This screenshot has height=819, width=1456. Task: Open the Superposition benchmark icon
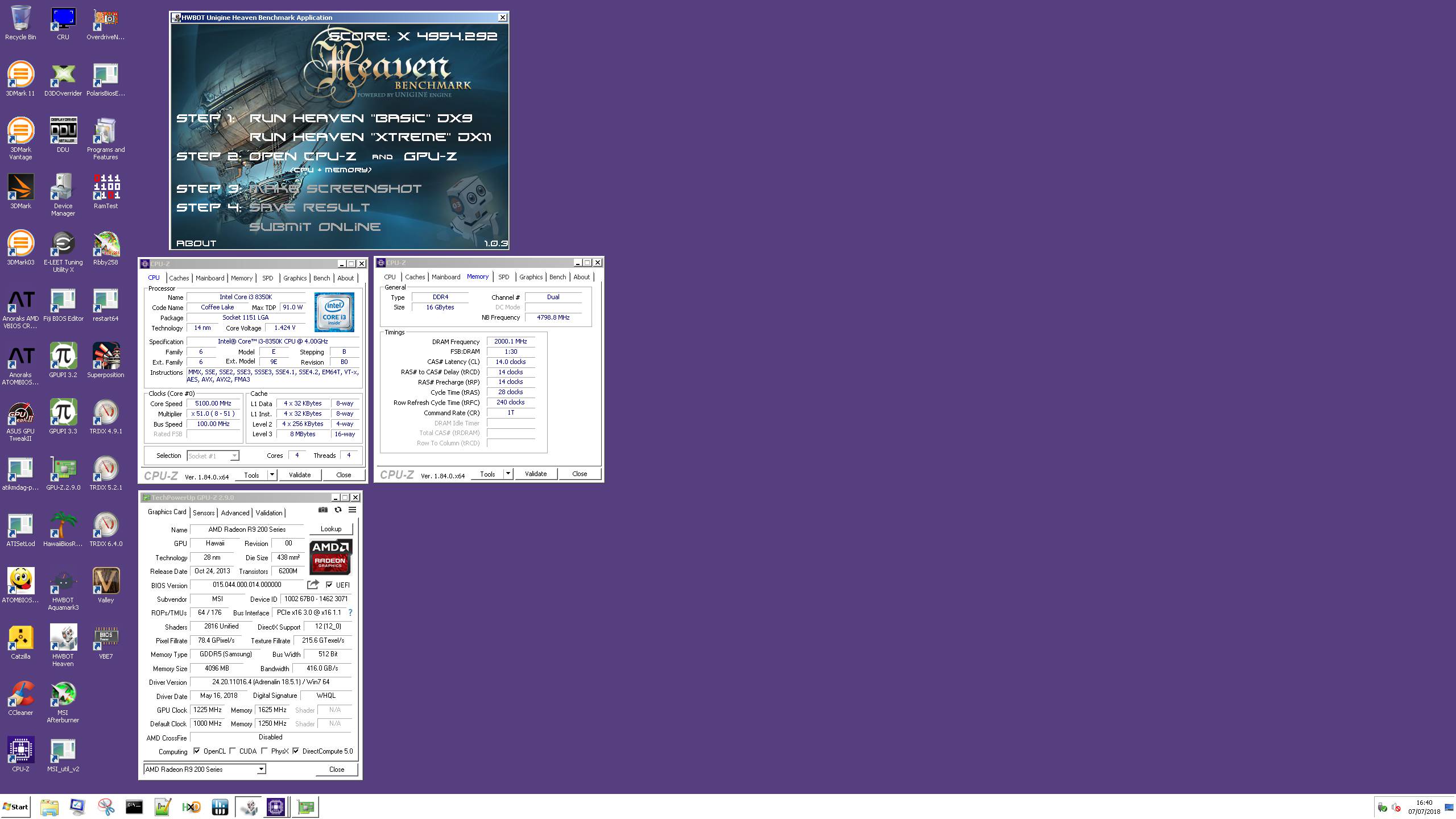click(106, 361)
